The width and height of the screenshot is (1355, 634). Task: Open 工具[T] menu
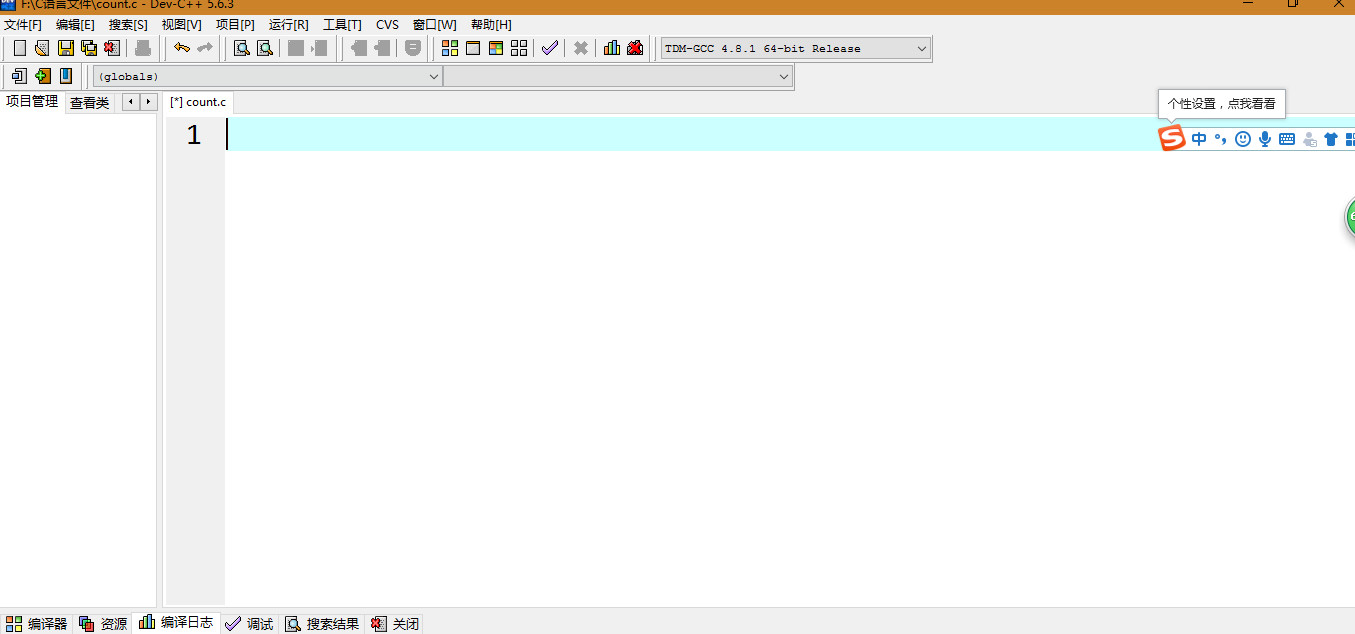click(x=342, y=24)
